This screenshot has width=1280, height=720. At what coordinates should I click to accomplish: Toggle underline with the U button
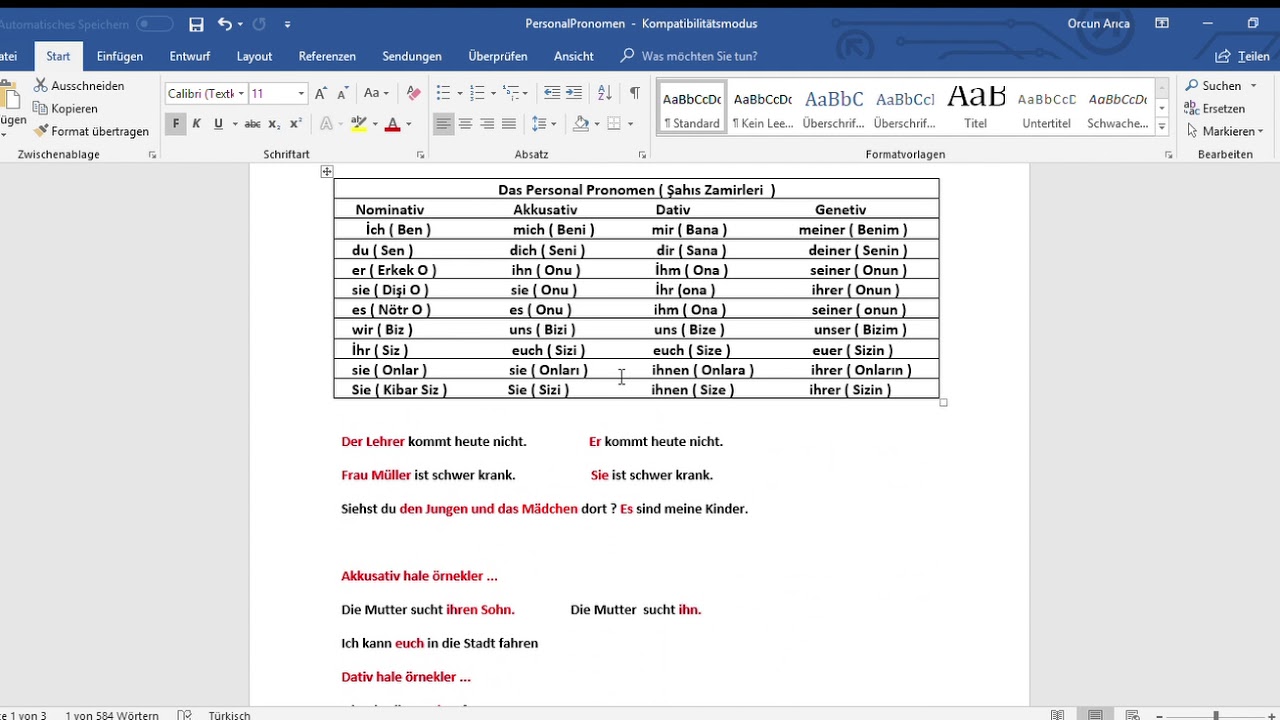(217, 124)
